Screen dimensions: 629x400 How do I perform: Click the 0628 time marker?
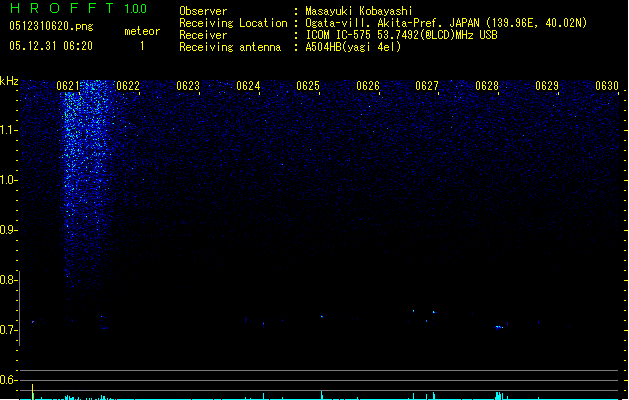(x=487, y=86)
